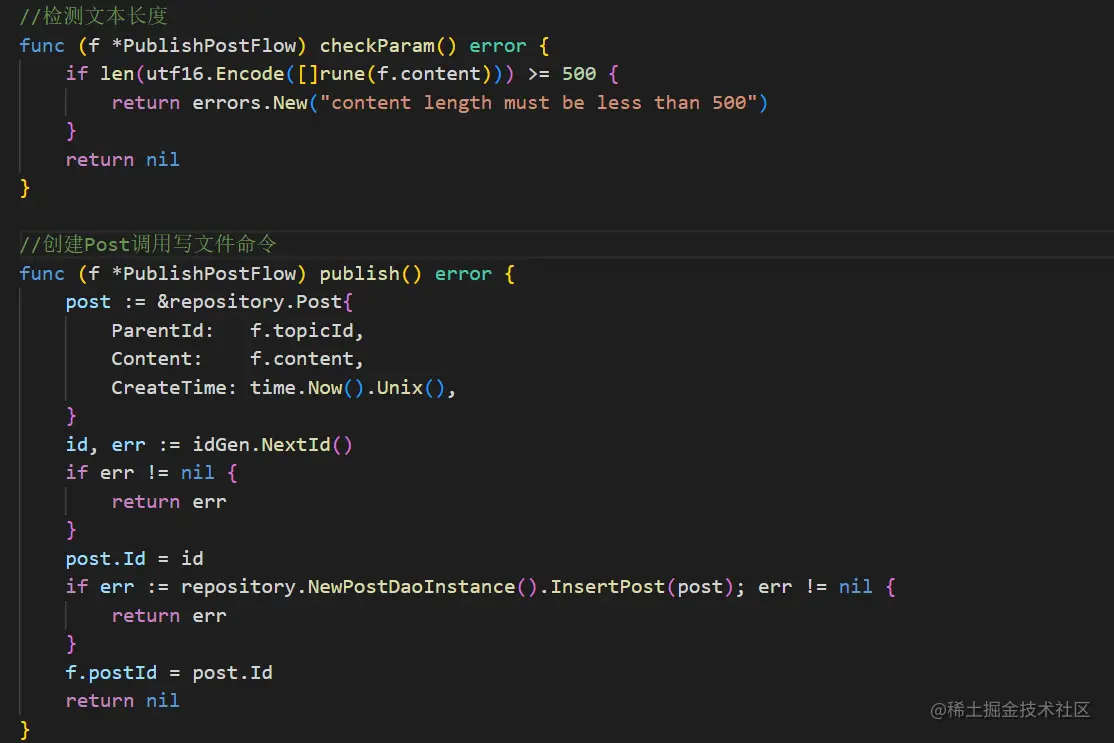Click the 'checkParam()' function name
The height and width of the screenshot is (743, 1114).
[x=388, y=45]
